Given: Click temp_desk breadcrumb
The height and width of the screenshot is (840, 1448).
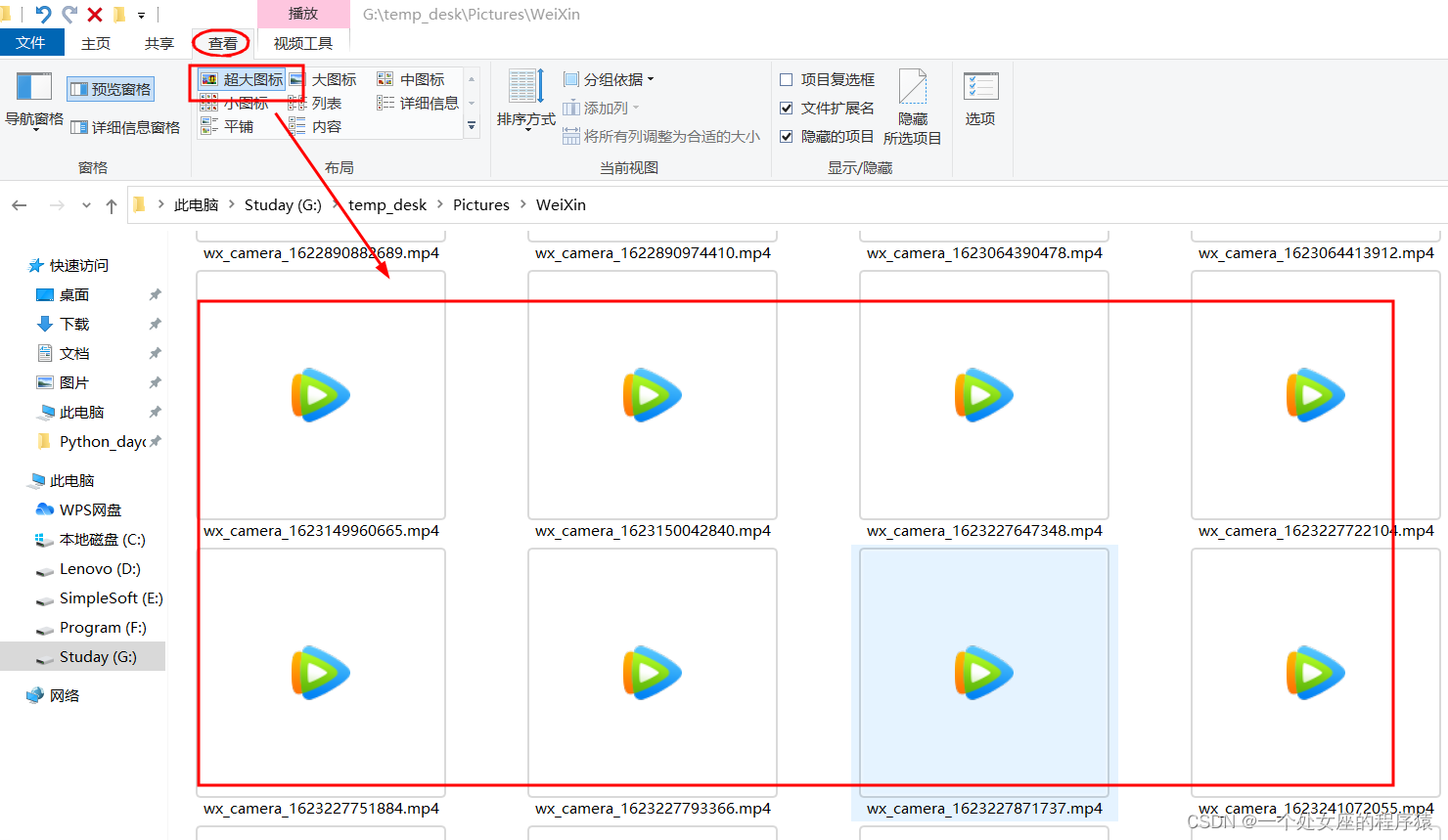Looking at the screenshot, I should point(387,204).
